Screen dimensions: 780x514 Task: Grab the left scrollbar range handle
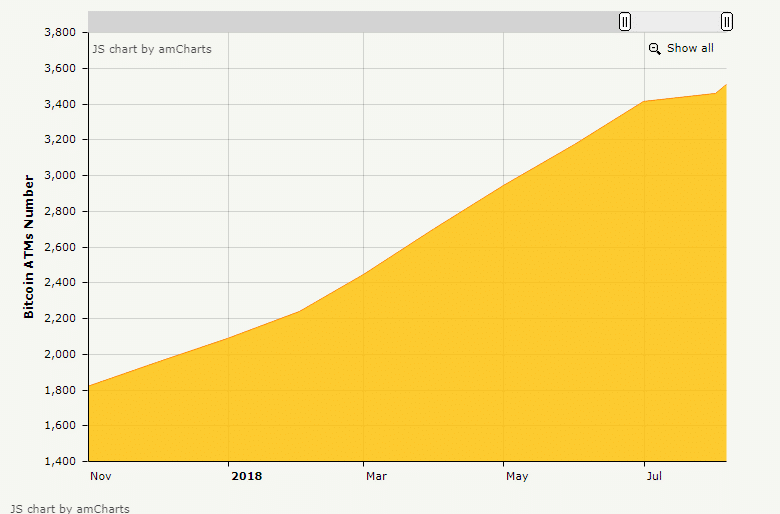pyautogui.click(x=625, y=22)
